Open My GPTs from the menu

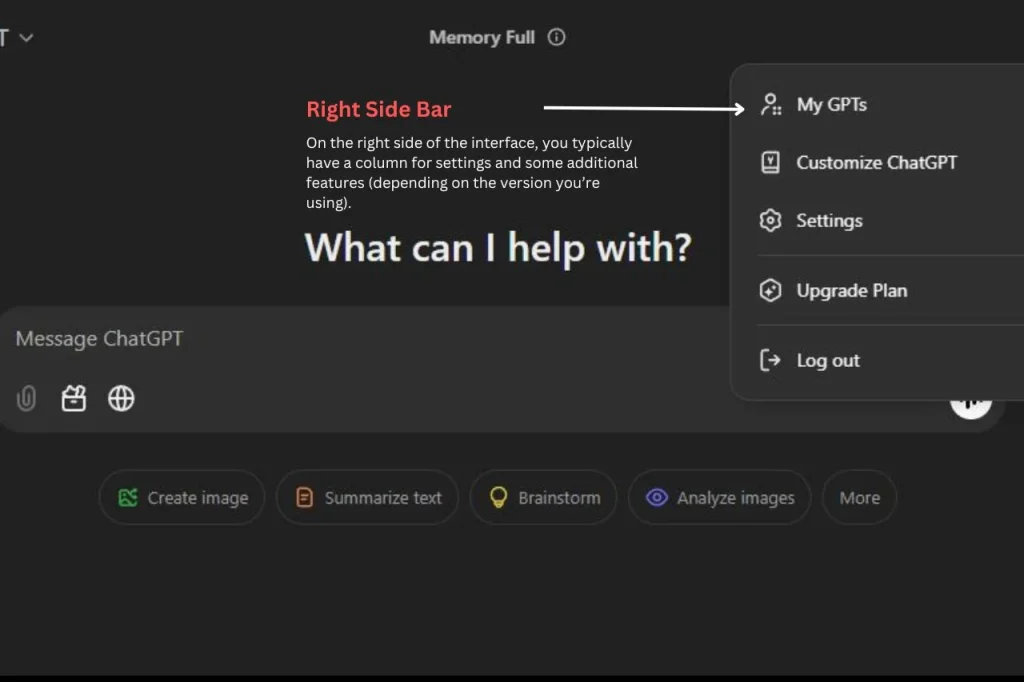[x=831, y=105]
